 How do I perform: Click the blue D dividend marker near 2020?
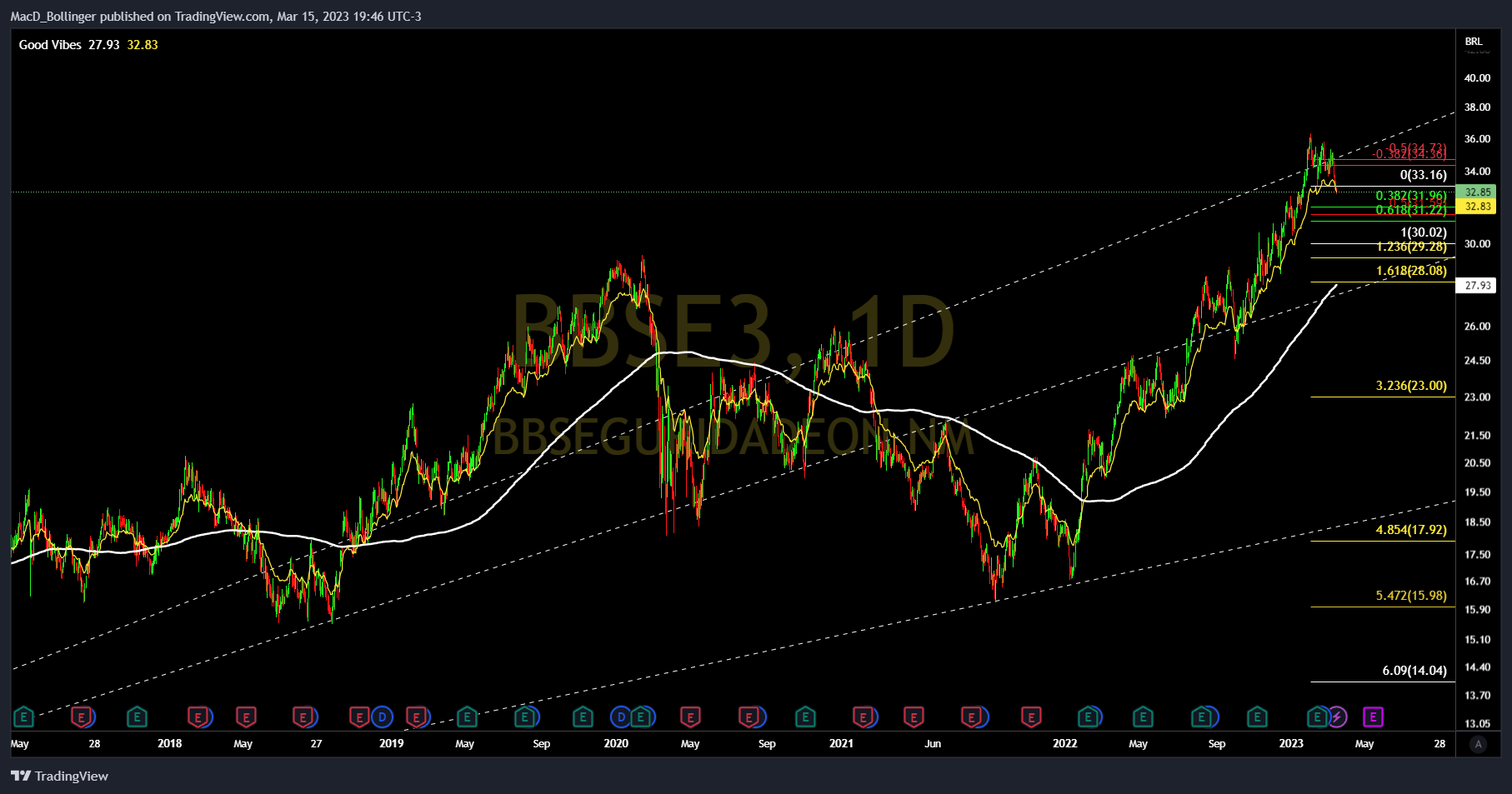(x=621, y=717)
